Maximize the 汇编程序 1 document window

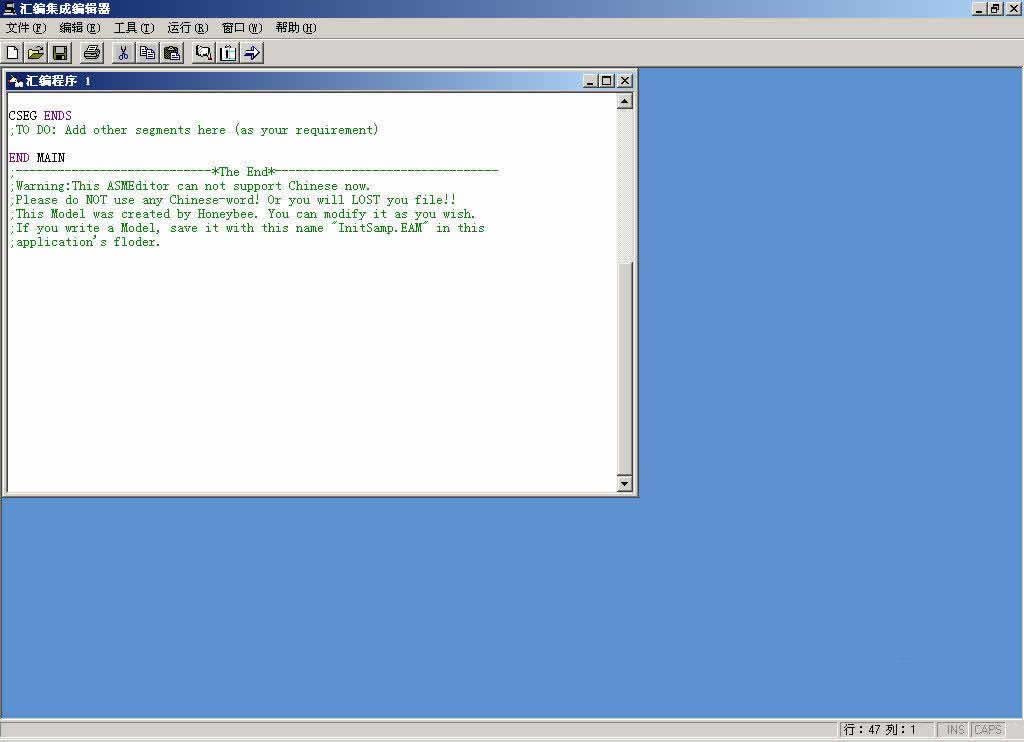[607, 81]
